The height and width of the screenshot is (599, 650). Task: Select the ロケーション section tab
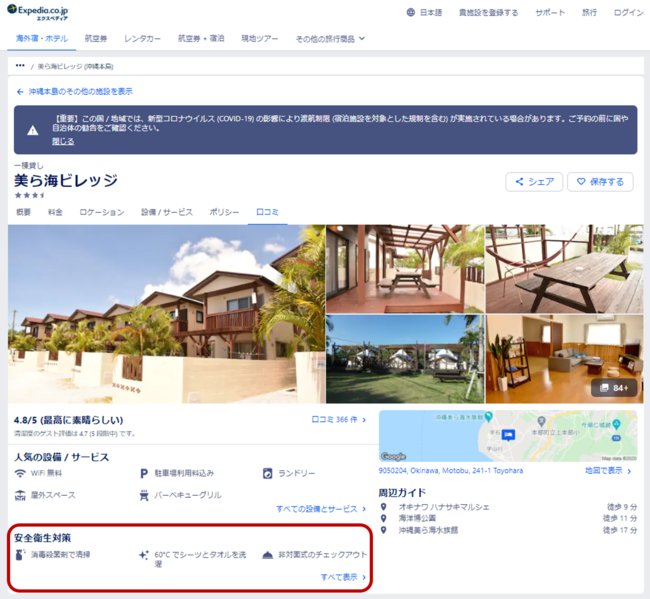coord(101,212)
